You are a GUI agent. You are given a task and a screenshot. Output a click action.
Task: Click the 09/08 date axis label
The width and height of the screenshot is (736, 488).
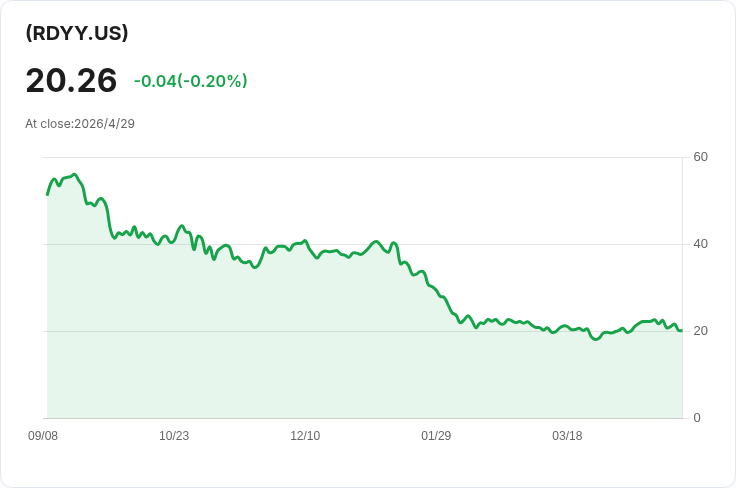(x=43, y=436)
